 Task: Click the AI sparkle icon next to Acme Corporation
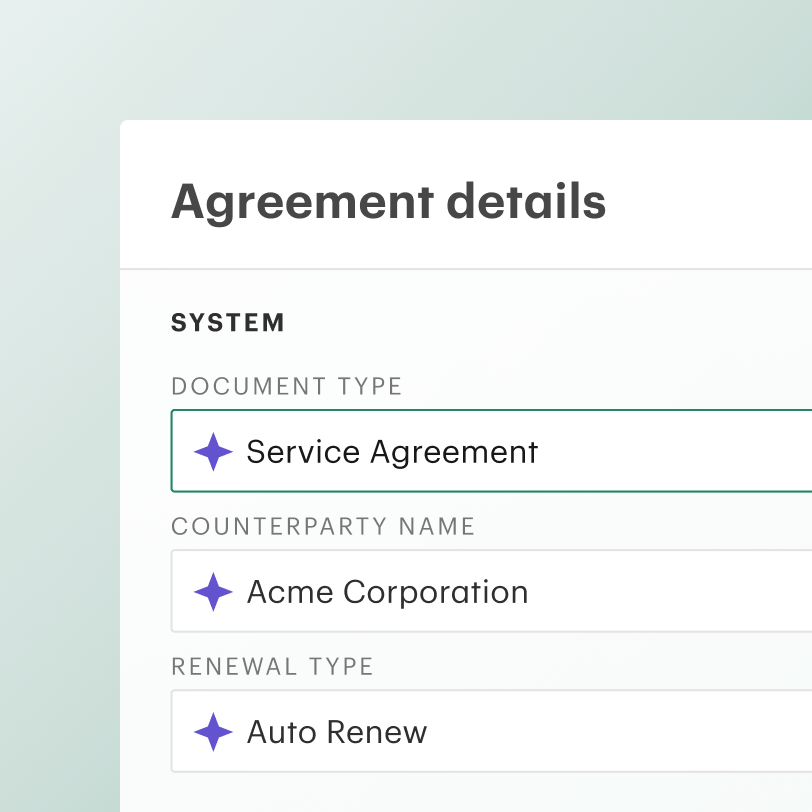pyautogui.click(x=213, y=592)
